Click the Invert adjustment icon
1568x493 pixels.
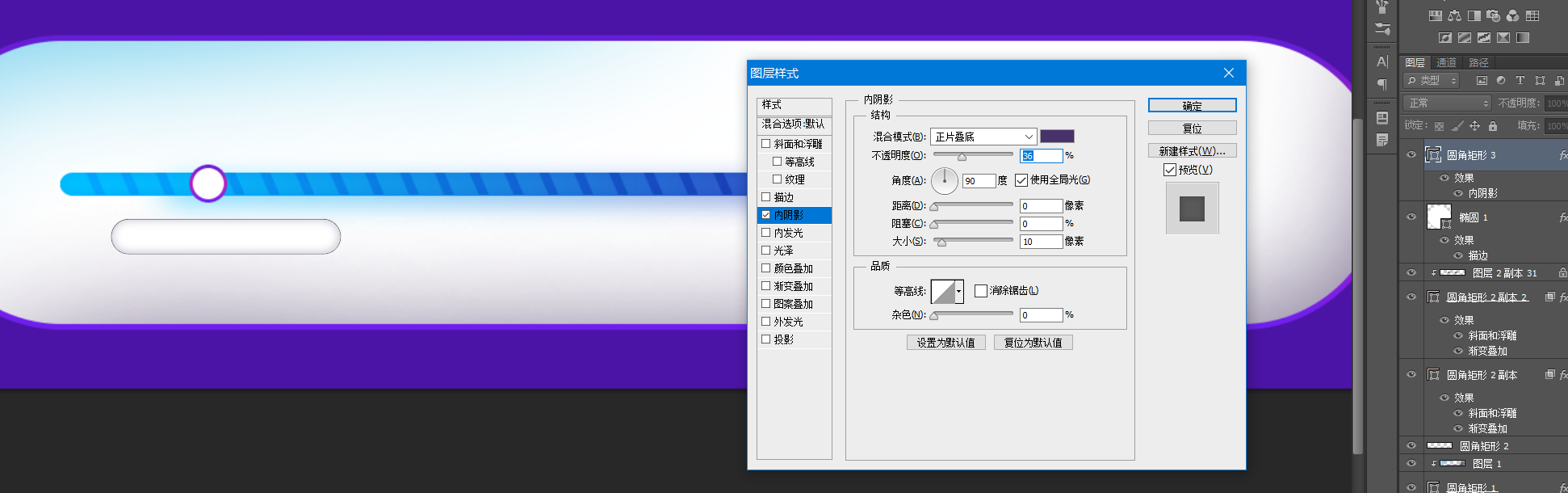click(x=1445, y=37)
